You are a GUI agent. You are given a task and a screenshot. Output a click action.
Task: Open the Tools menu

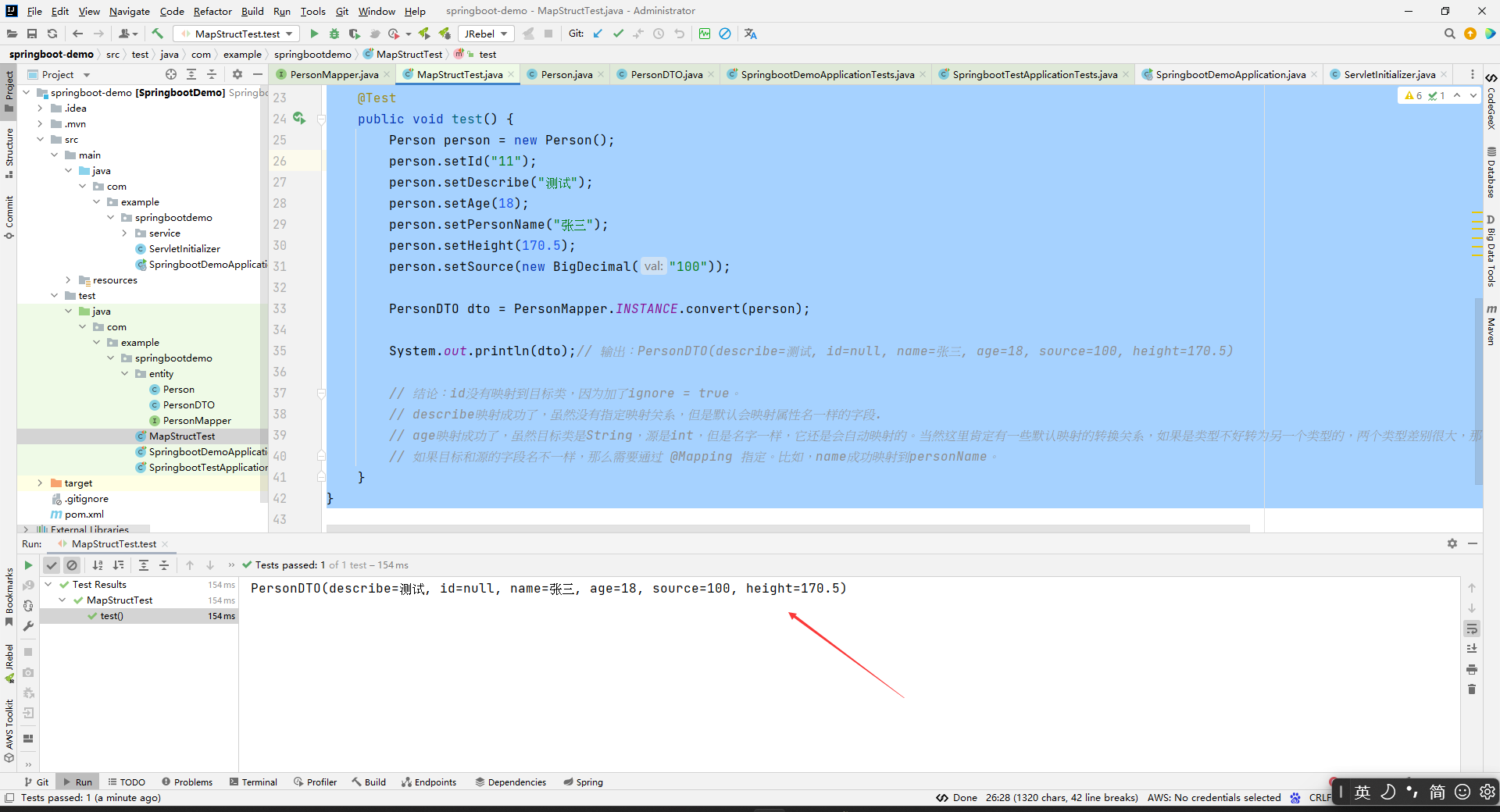312,11
